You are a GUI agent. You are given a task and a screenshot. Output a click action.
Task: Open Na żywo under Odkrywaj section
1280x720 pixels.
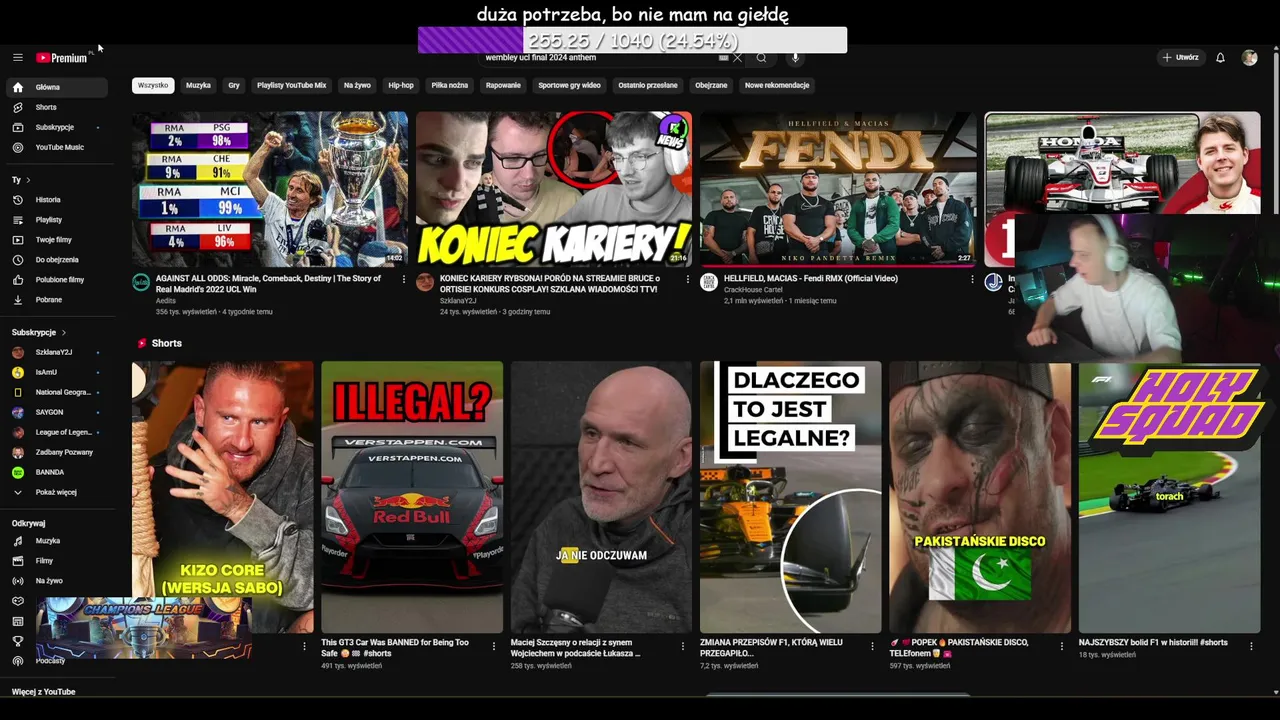(x=59, y=581)
